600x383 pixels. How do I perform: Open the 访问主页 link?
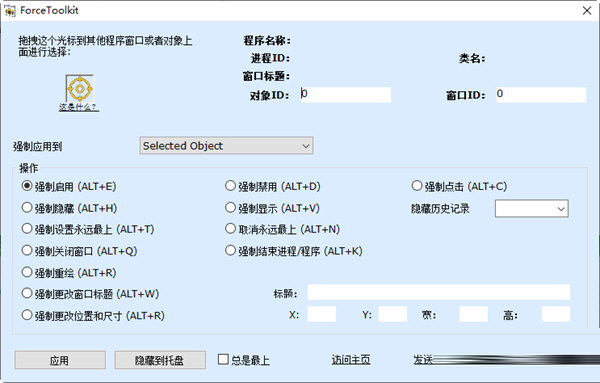(x=351, y=360)
